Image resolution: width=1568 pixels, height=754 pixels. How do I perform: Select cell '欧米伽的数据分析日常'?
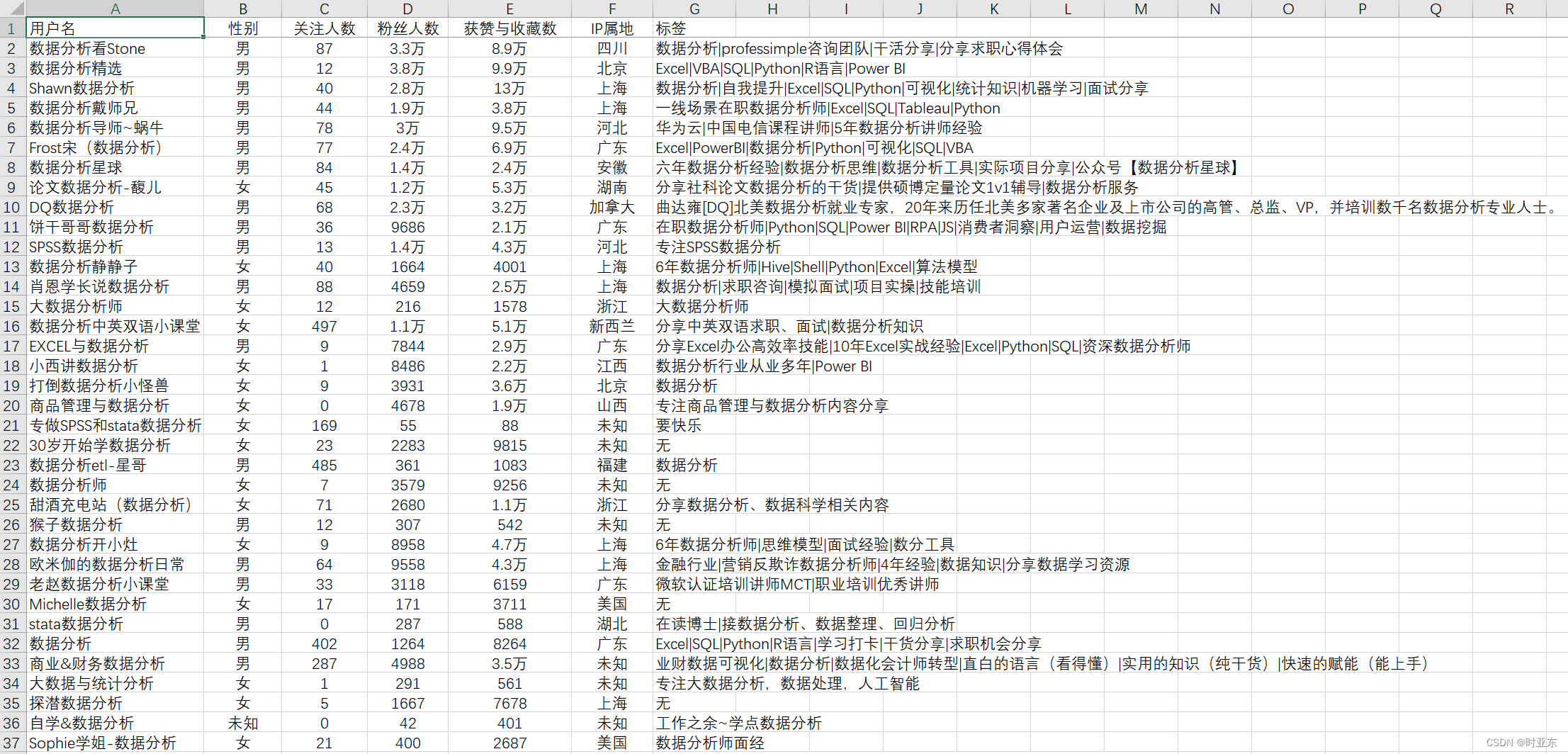coord(115,565)
